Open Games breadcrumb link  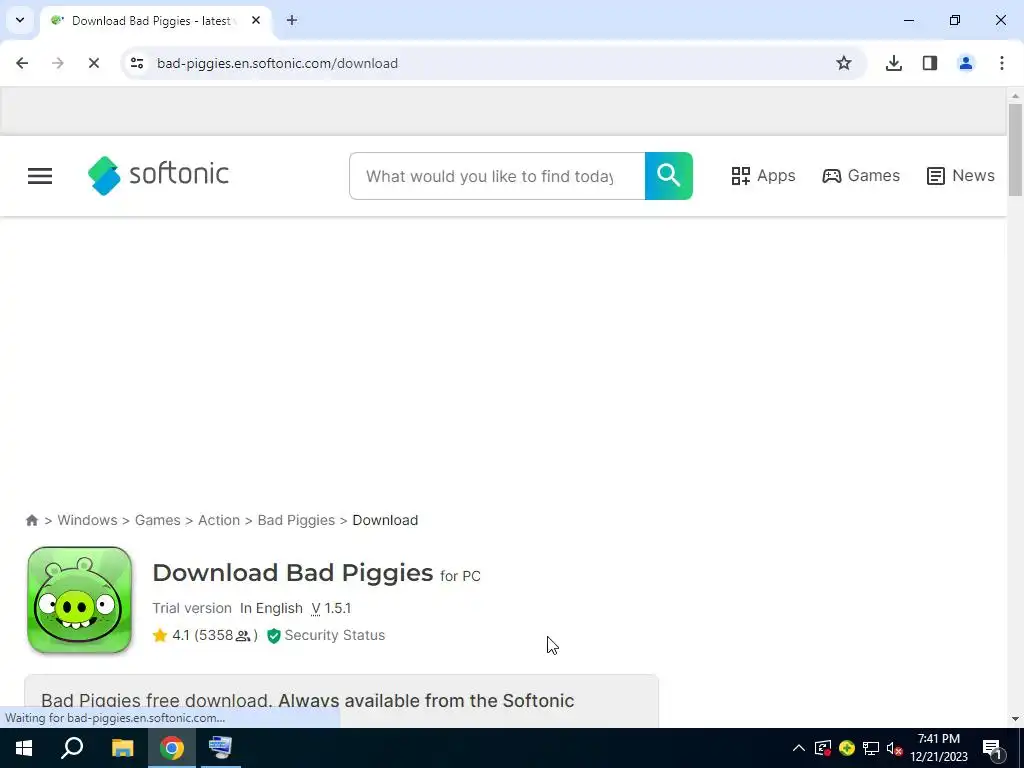tap(157, 520)
